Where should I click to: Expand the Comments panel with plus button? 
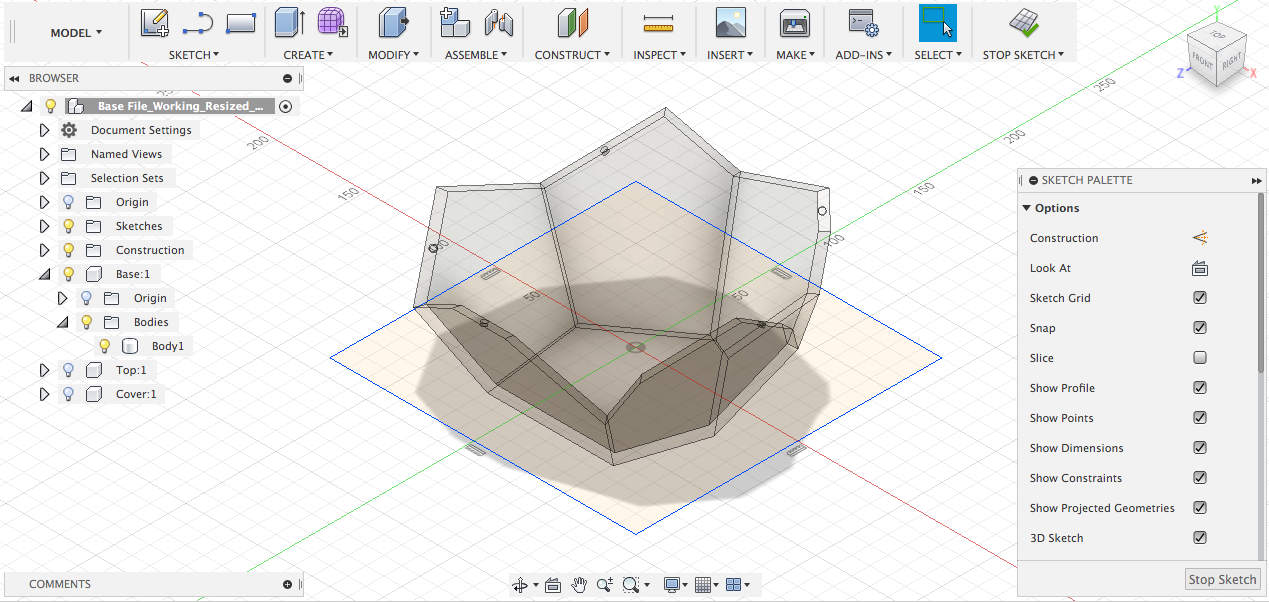click(x=287, y=584)
